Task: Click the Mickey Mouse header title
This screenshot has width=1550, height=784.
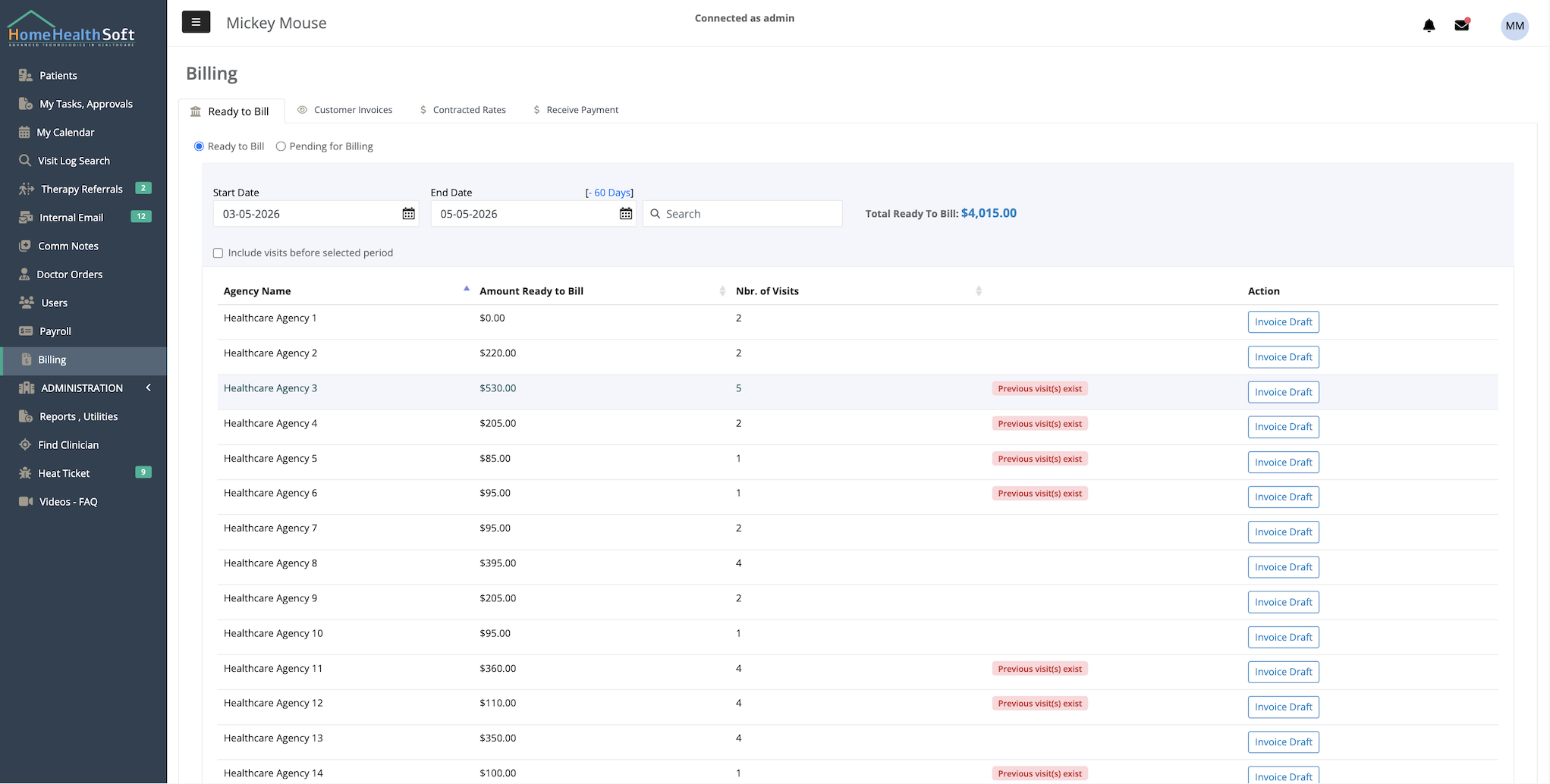Action: pyautogui.click(x=276, y=23)
